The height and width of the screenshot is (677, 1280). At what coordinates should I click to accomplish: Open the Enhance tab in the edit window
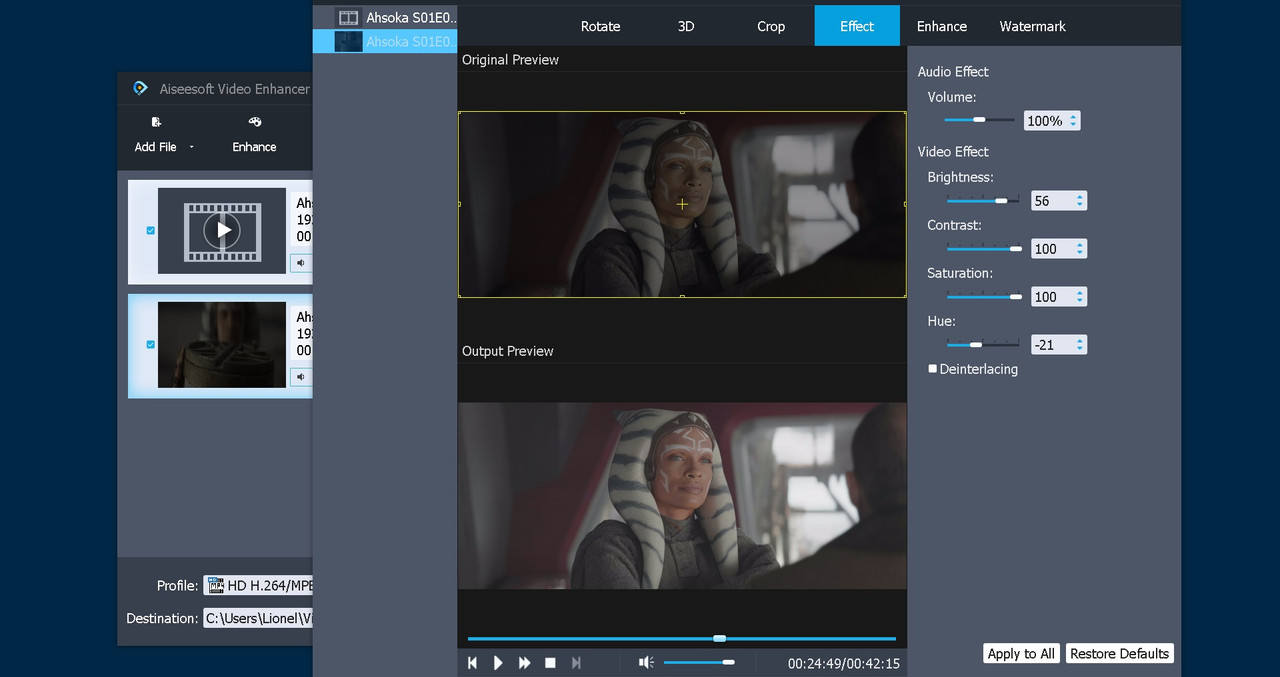pyautogui.click(x=942, y=26)
